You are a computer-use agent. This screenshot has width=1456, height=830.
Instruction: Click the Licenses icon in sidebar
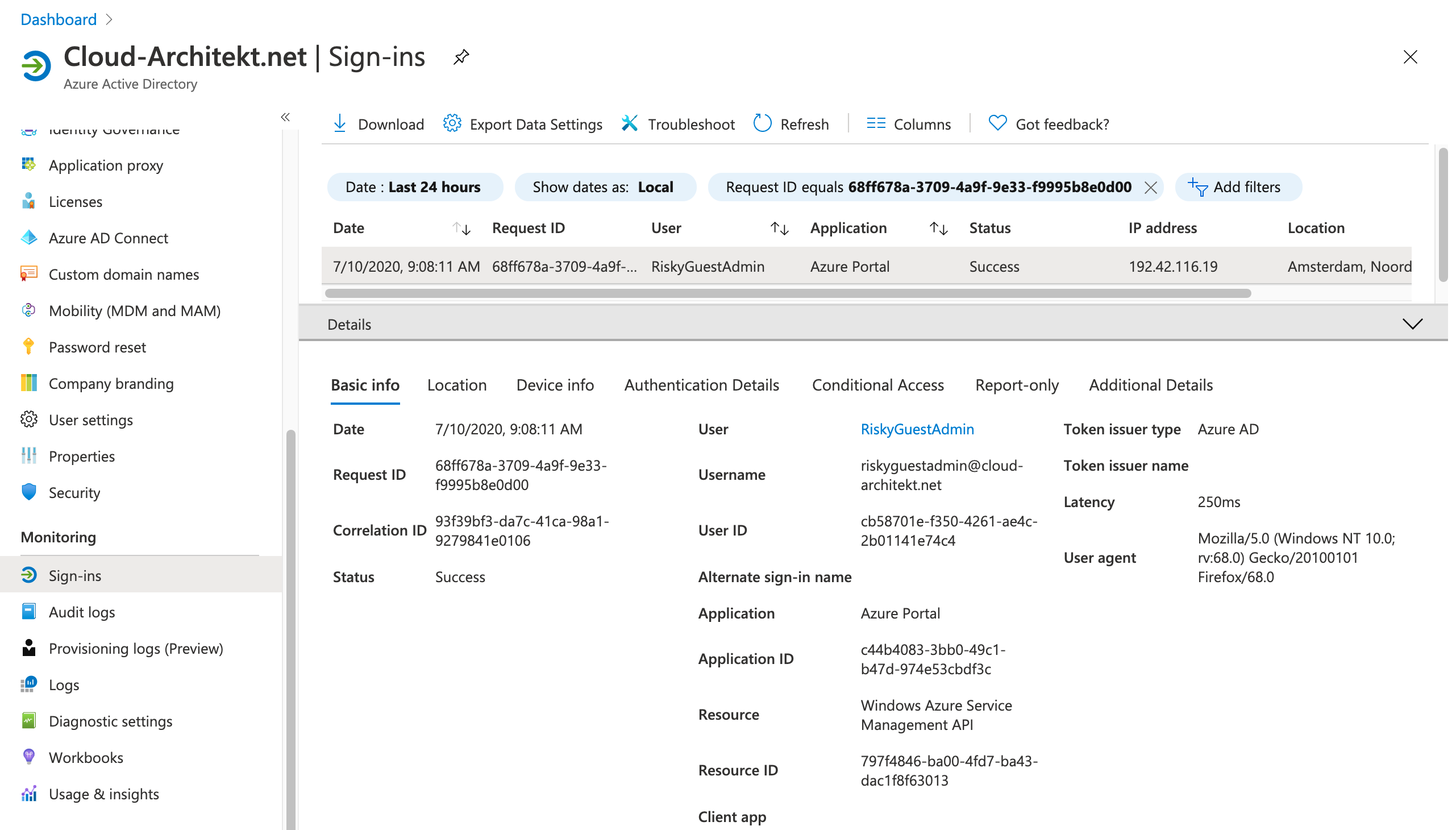28,201
